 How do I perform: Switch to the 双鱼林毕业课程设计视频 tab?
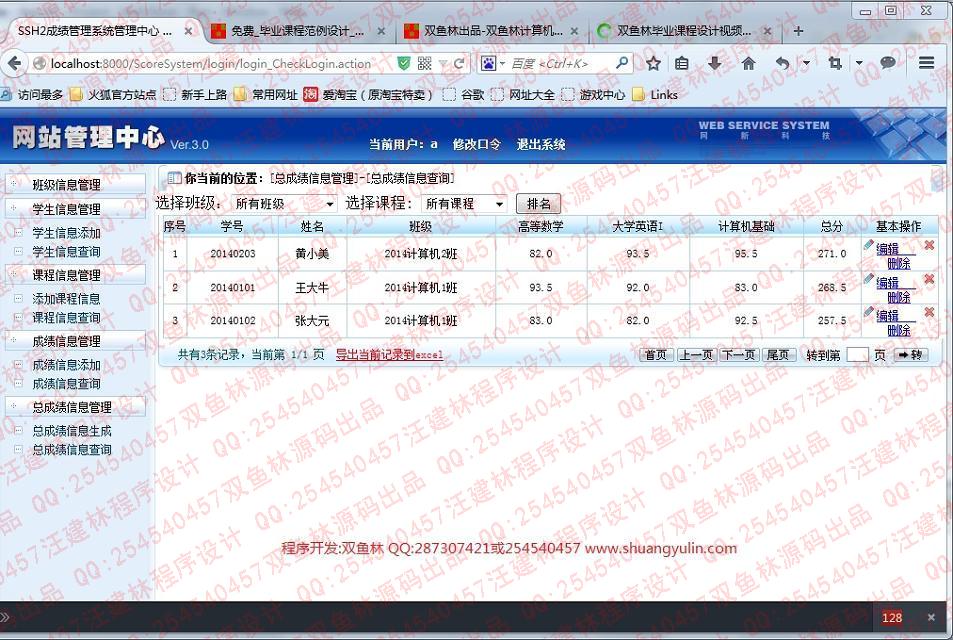684,30
